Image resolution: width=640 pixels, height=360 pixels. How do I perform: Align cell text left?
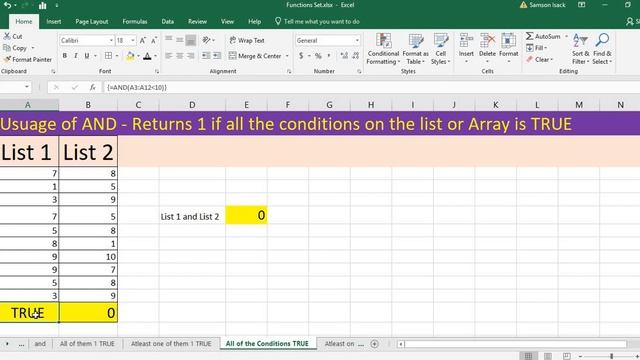coord(169,56)
